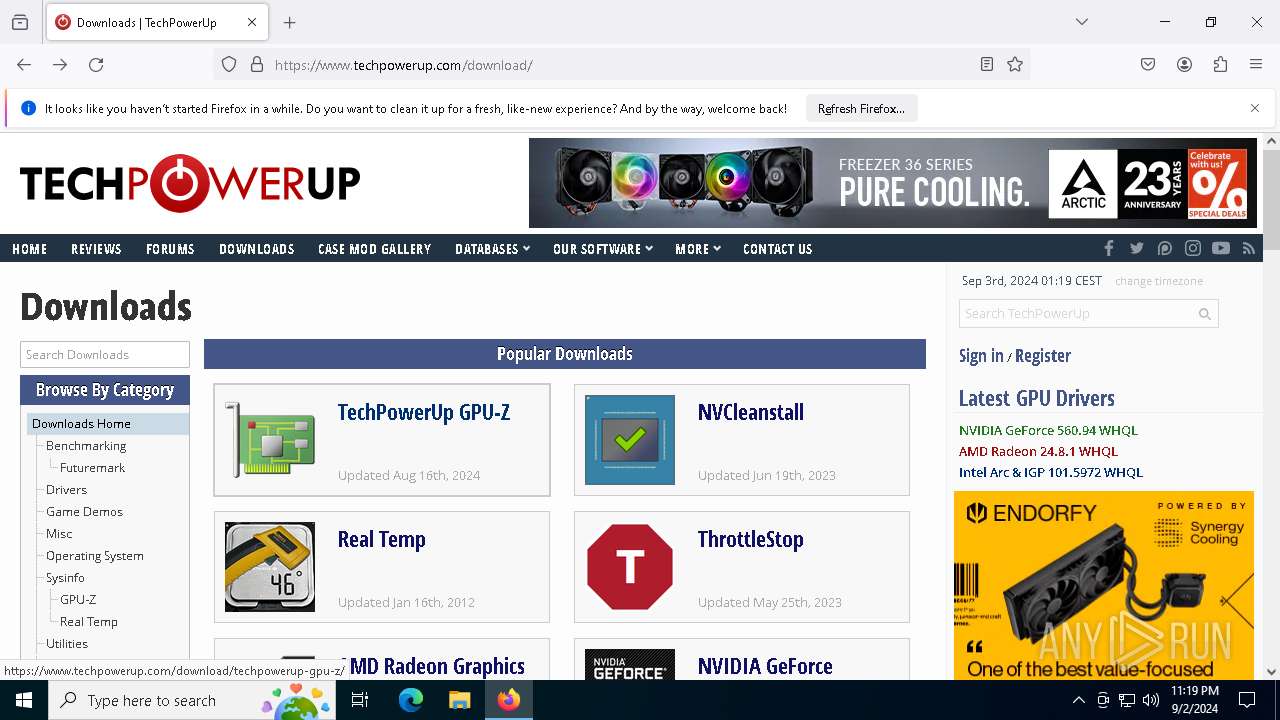Click the browser Back arrow
This screenshot has height=720, width=1280.
[24, 65]
